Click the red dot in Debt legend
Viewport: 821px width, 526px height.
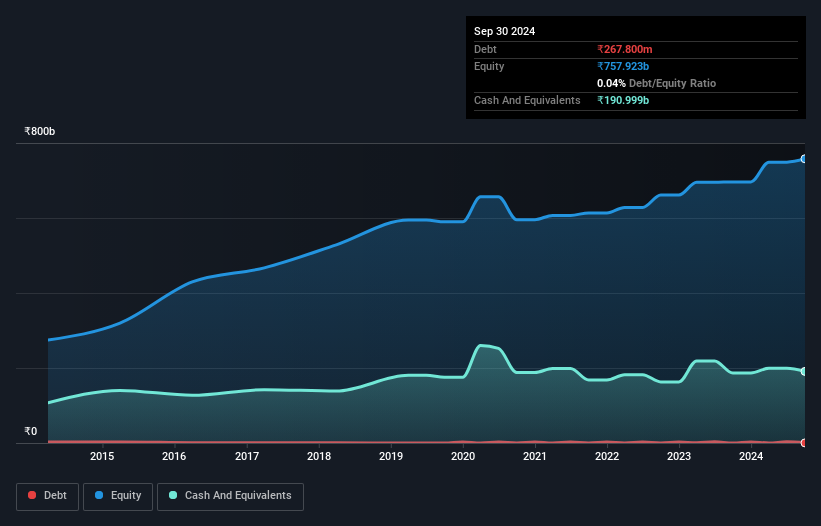click(32, 495)
